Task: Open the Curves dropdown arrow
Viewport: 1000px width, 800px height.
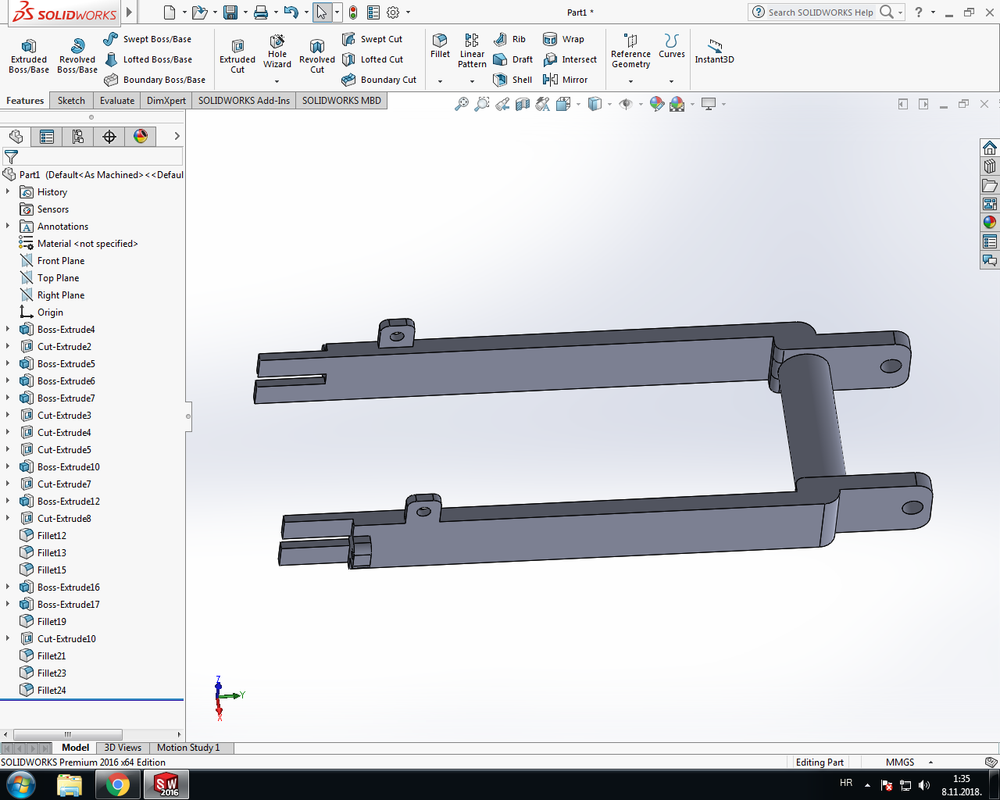Action: (672, 81)
